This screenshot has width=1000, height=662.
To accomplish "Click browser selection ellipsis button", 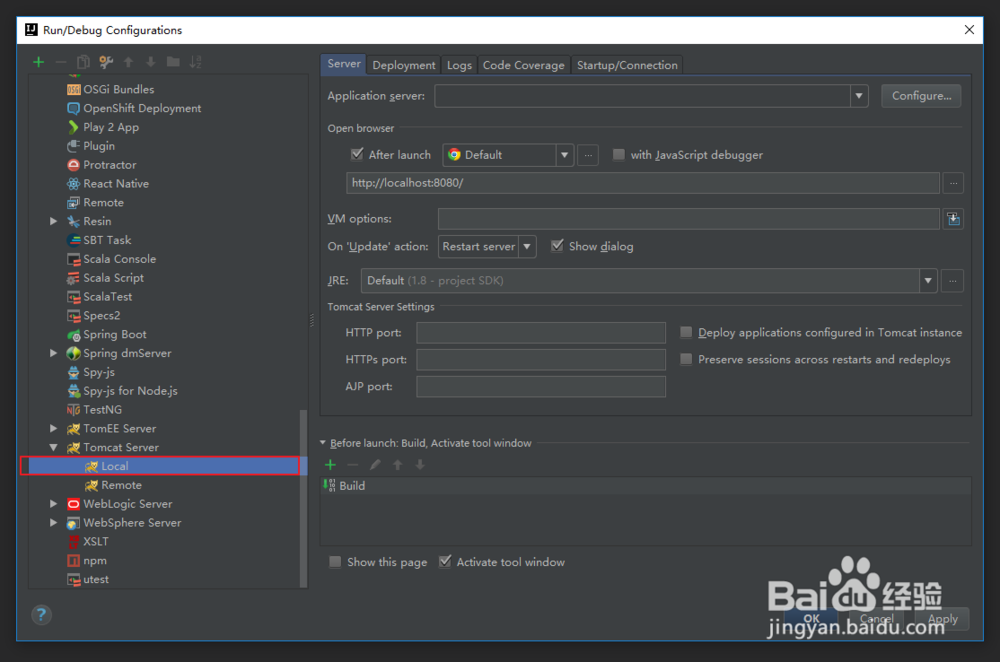I will tap(588, 155).
